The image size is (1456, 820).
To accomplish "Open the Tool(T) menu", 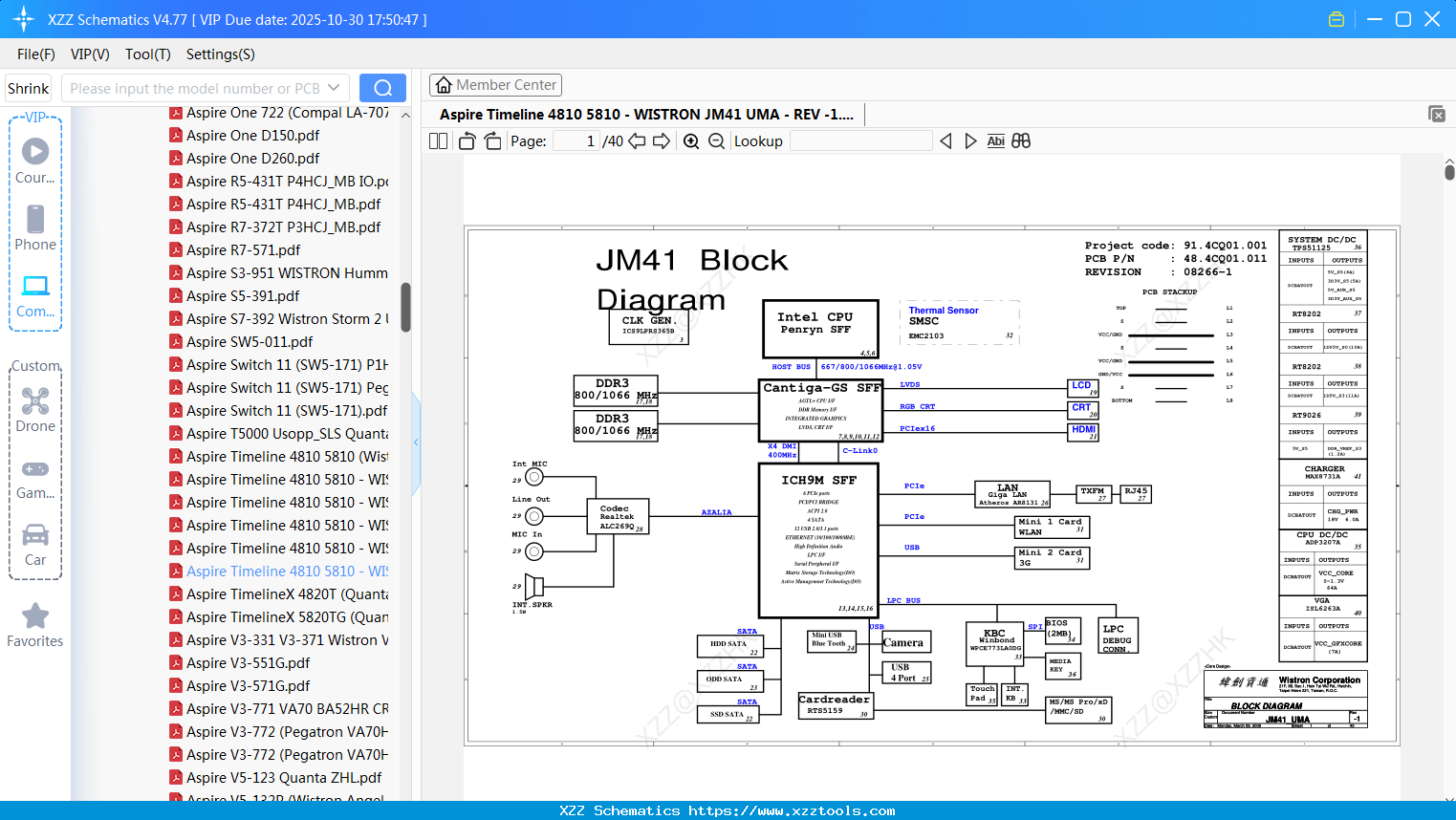I will click(148, 54).
